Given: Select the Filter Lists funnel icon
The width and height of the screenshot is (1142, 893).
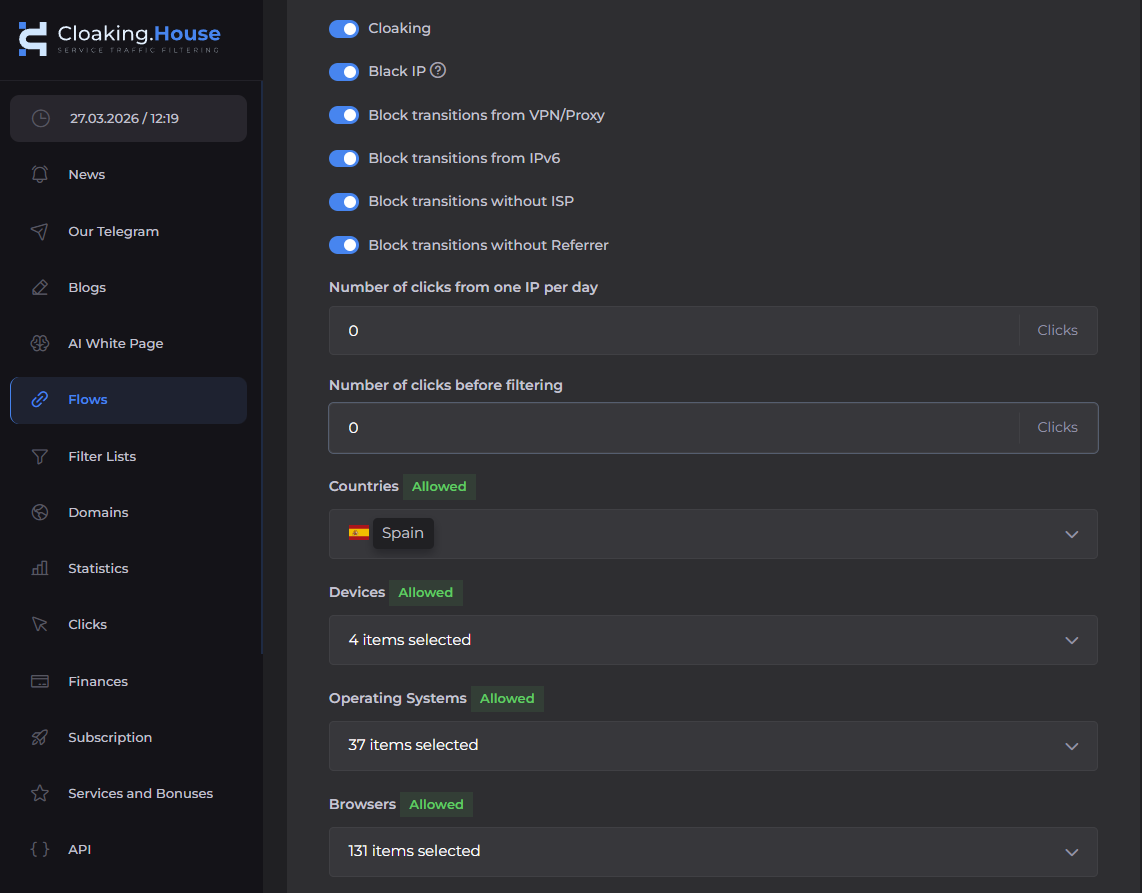Looking at the screenshot, I should click(40, 456).
